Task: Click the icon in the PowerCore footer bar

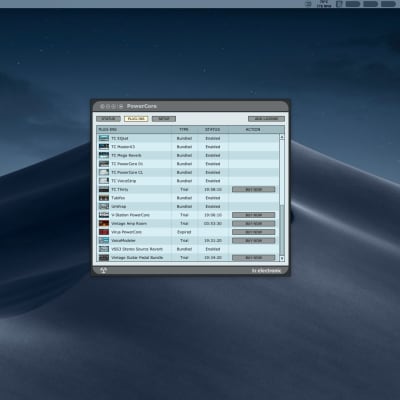Action: [x=104, y=270]
